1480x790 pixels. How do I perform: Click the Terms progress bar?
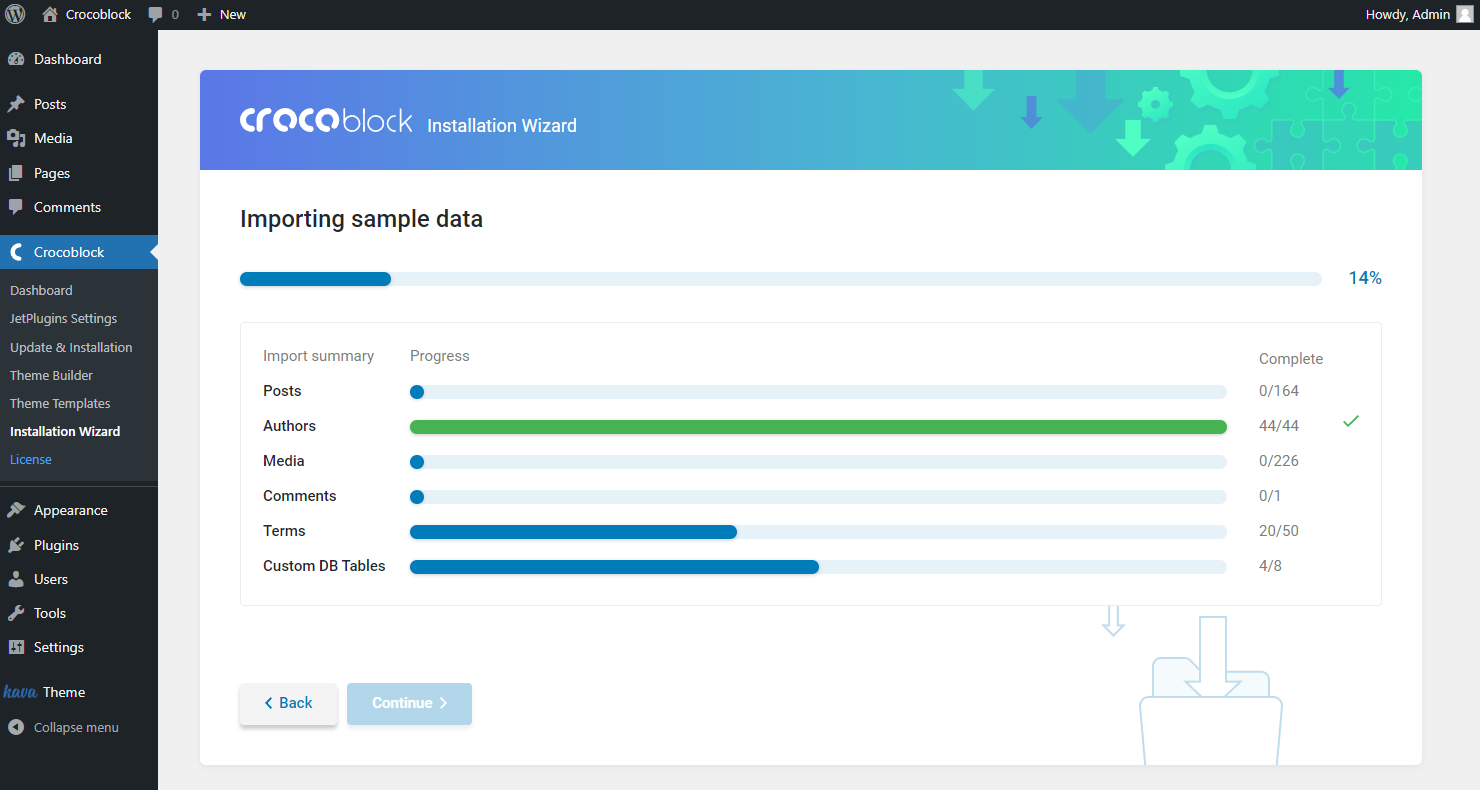[818, 532]
